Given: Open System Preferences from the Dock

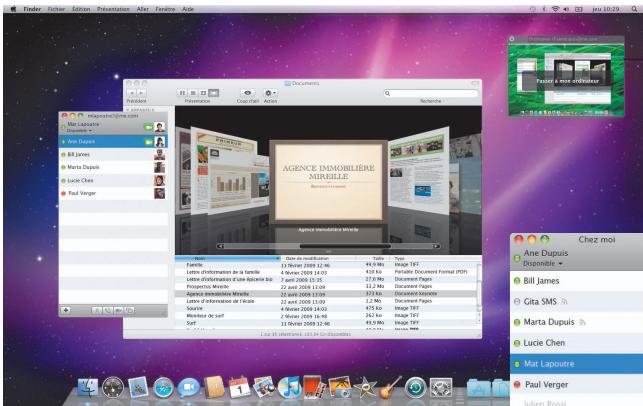Looking at the screenshot, I should pyautogui.click(x=441, y=388).
